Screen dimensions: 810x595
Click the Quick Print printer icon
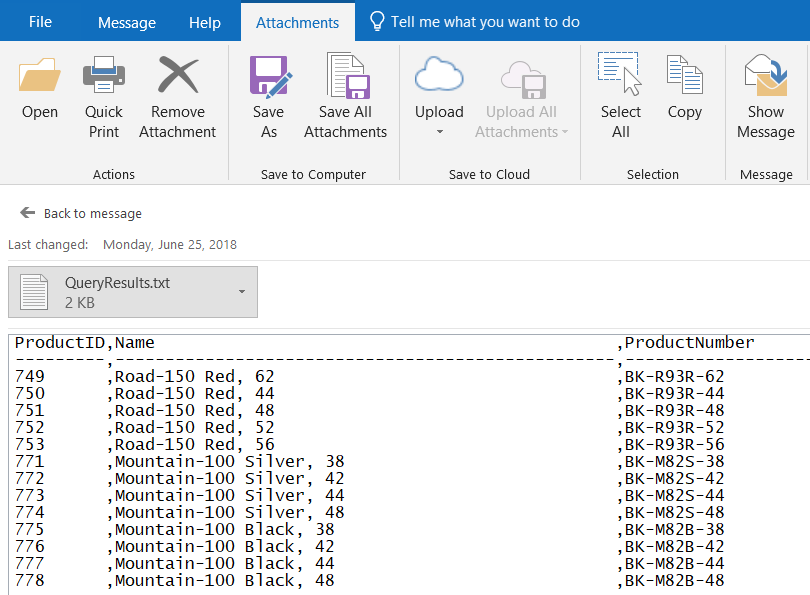point(104,76)
